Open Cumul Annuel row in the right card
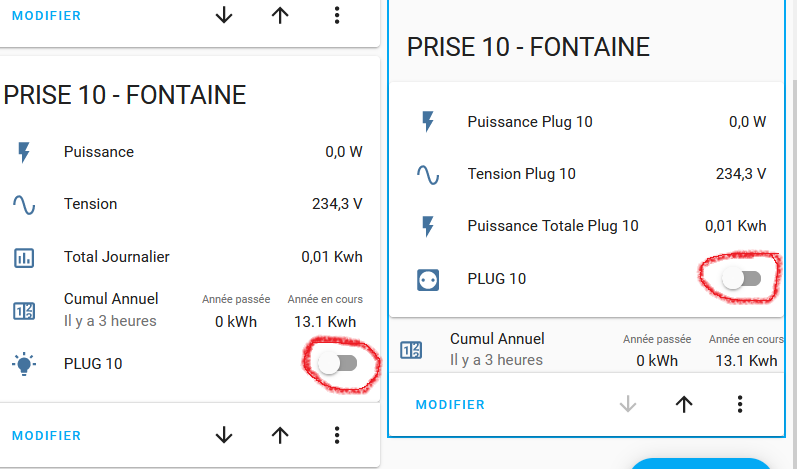Image resolution: width=797 pixels, height=469 pixels. pyautogui.click(x=588, y=350)
